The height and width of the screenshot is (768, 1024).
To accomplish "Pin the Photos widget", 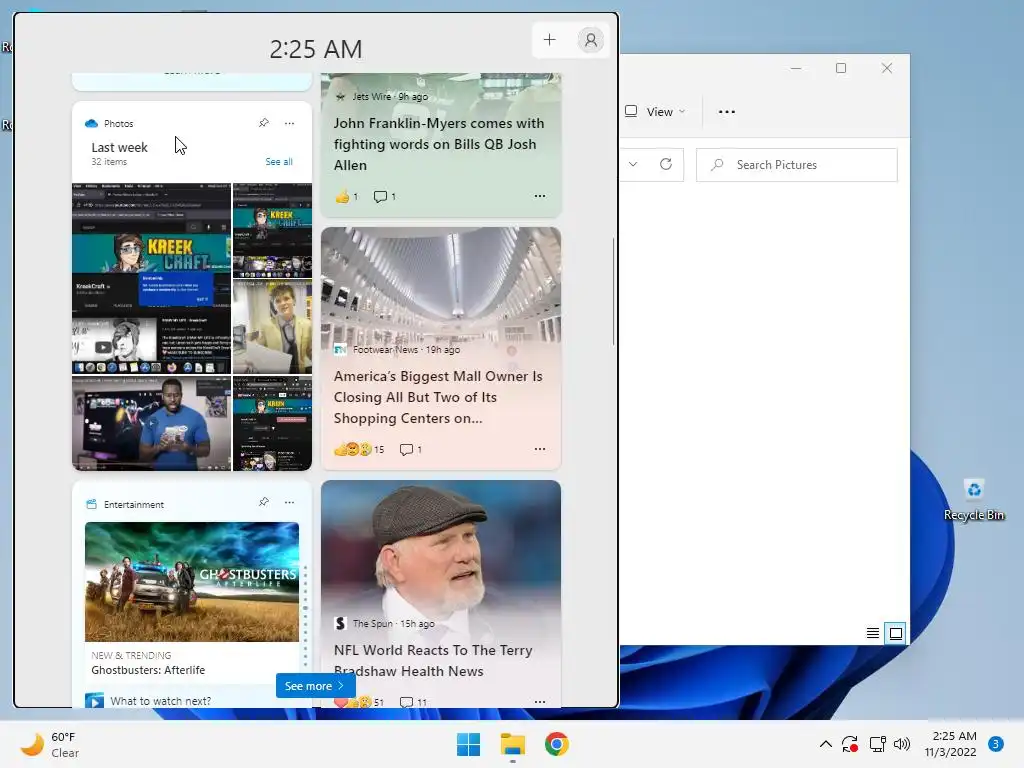I will pos(264,123).
